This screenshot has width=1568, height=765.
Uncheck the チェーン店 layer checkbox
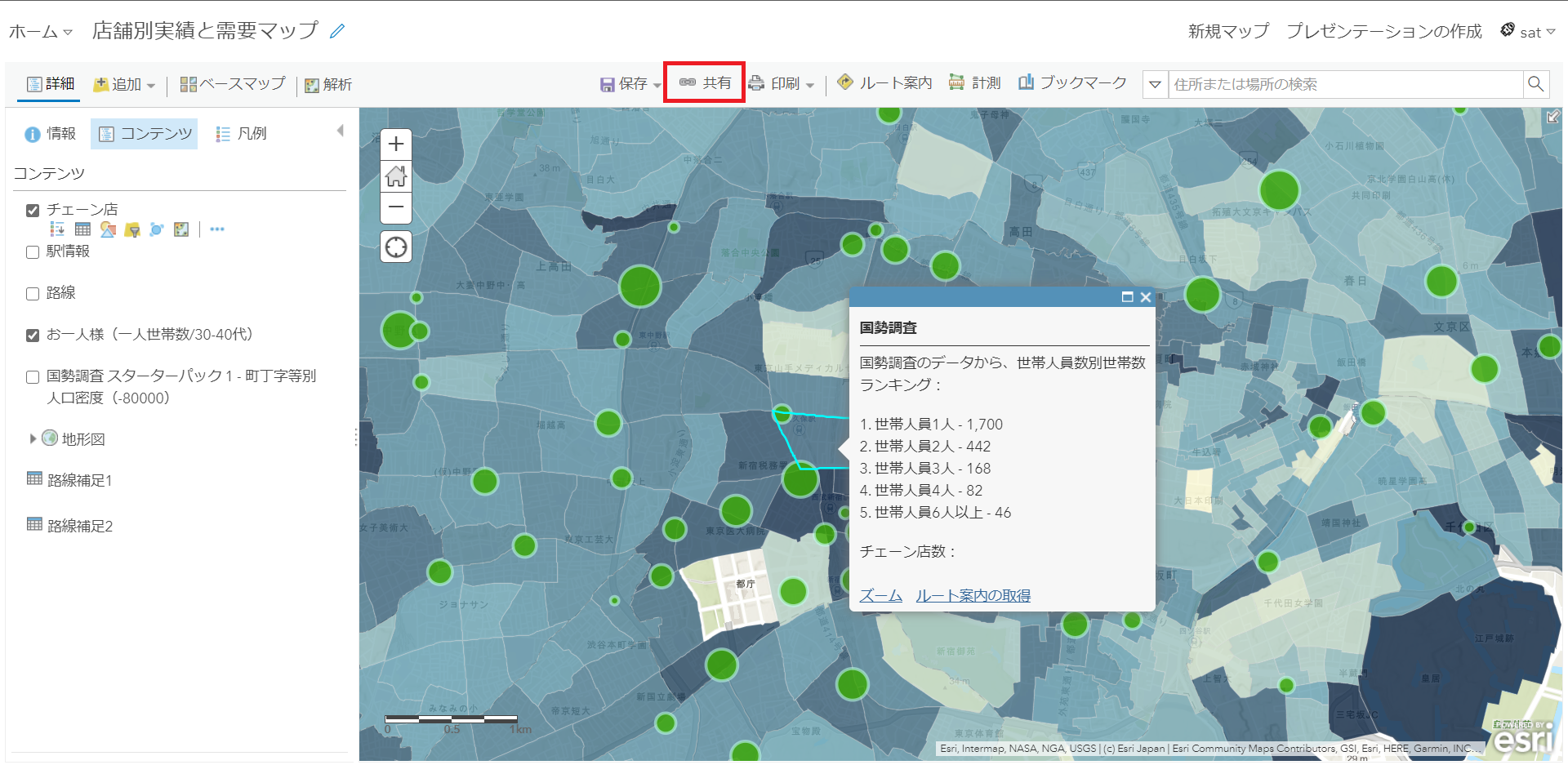click(x=33, y=211)
